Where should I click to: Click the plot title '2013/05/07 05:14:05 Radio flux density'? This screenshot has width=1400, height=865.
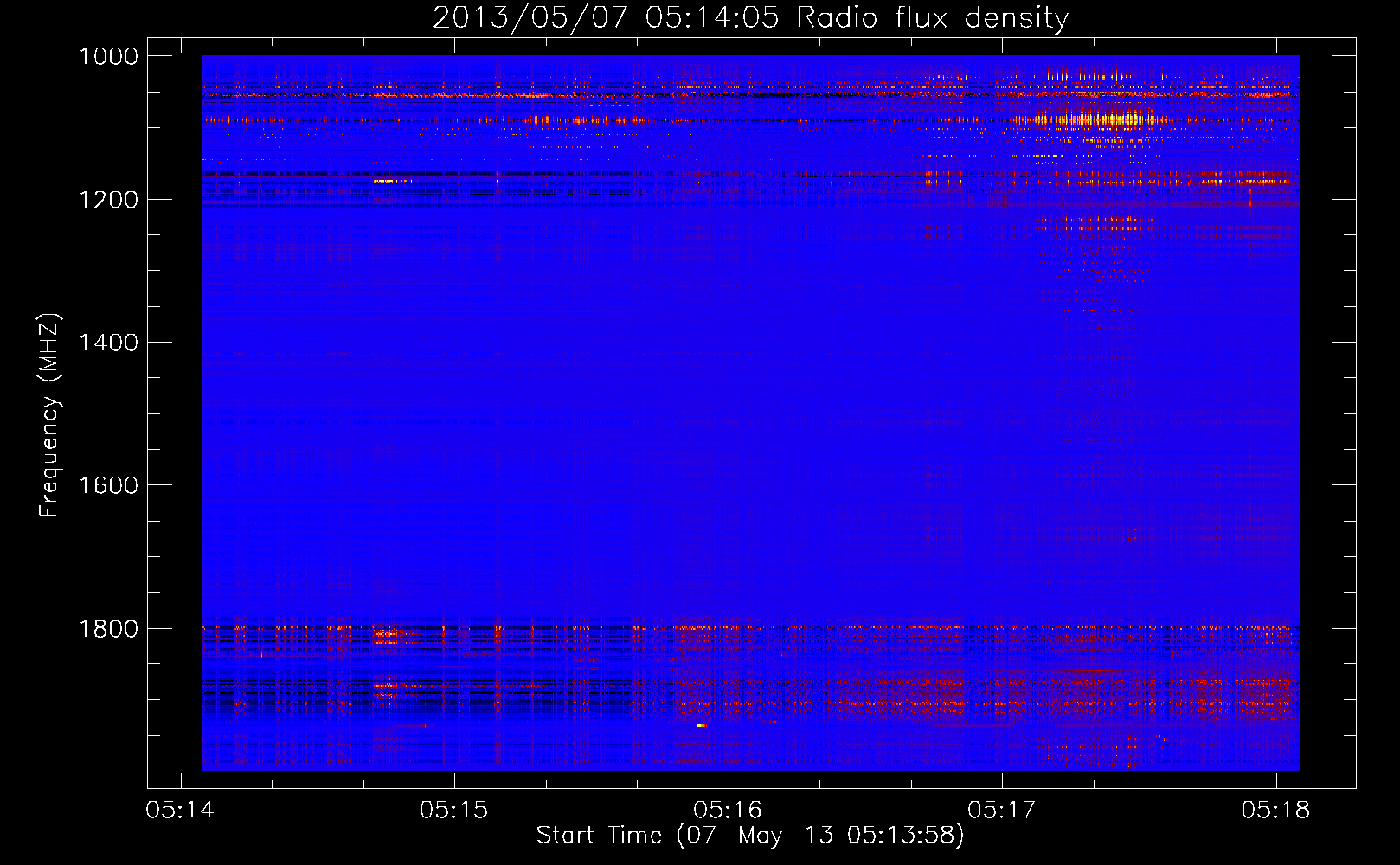point(750,17)
